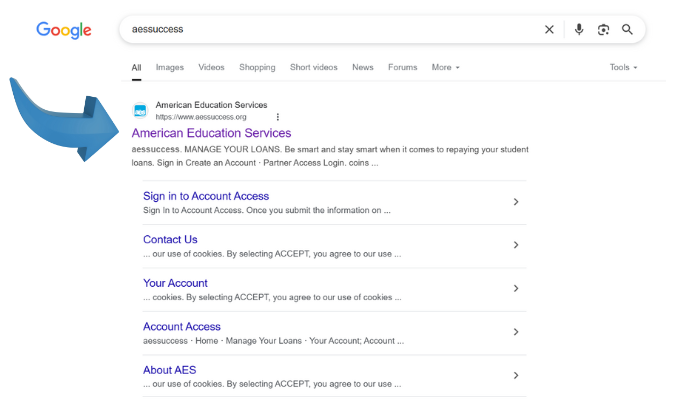Image resolution: width=700 pixels, height=400 pixels.
Task: Open Google Lens image search icon
Action: (603, 29)
